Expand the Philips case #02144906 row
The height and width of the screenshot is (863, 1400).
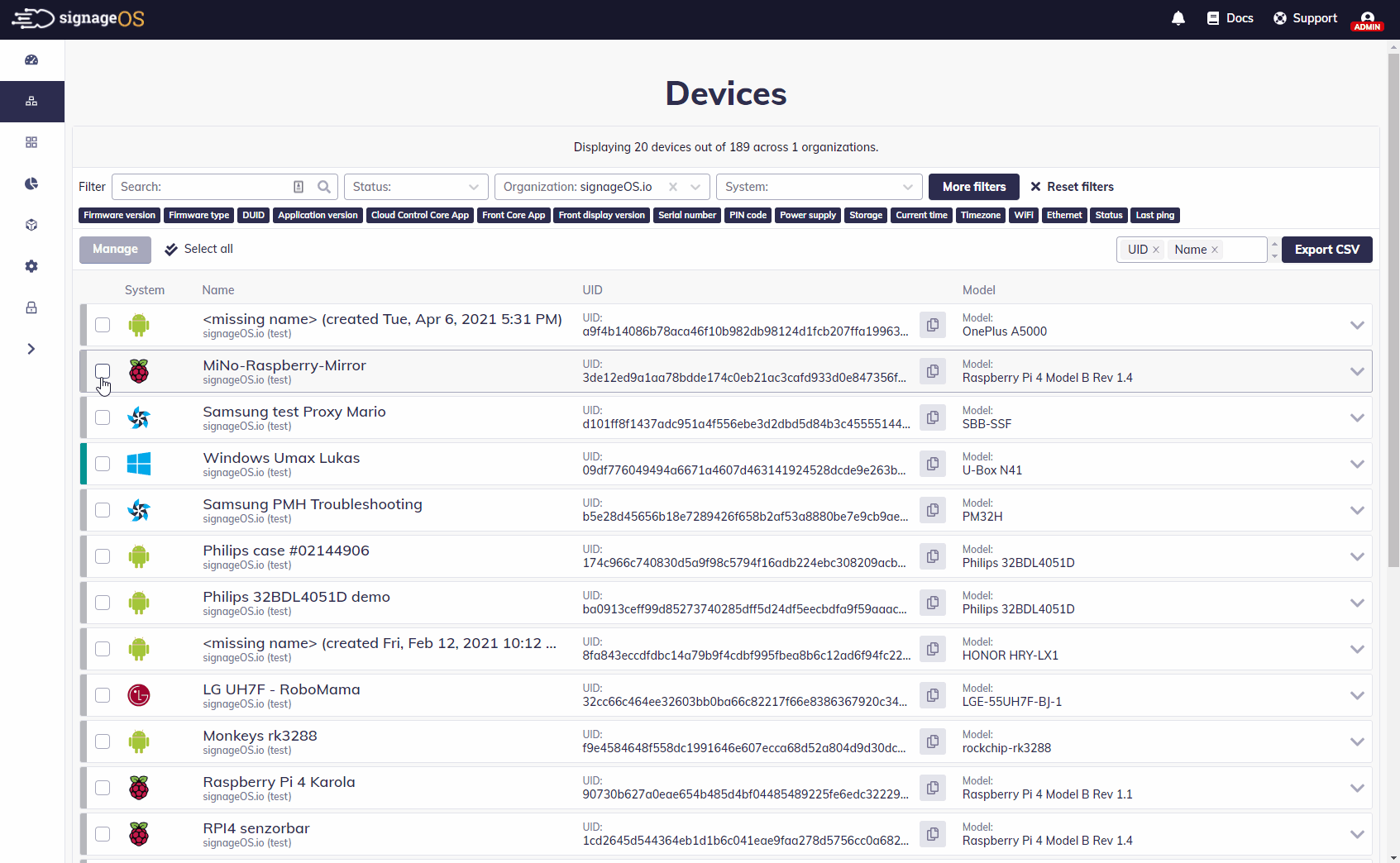(x=1356, y=556)
